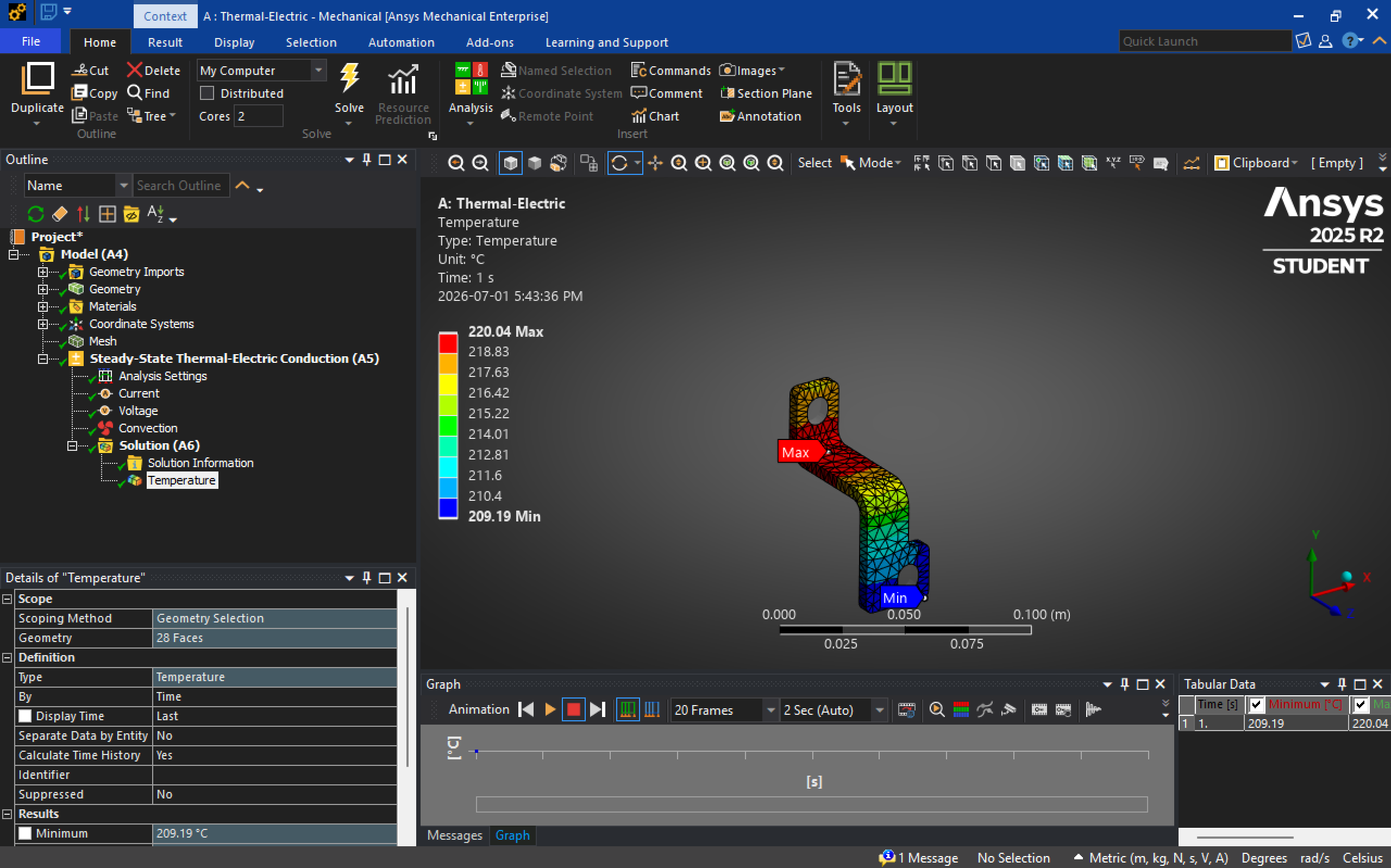Open the Selection ribbon tab

coord(311,42)
